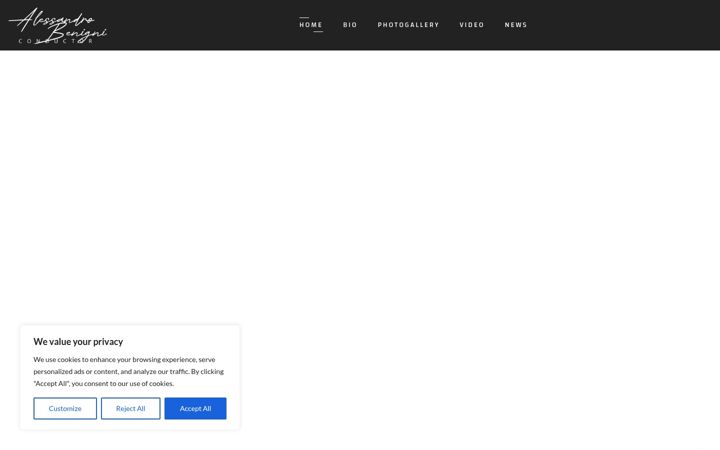The height and width of the screenshot is (450, 720).
Task: Click the Alessandro Benigni Conductor logo
Action: 58,26
